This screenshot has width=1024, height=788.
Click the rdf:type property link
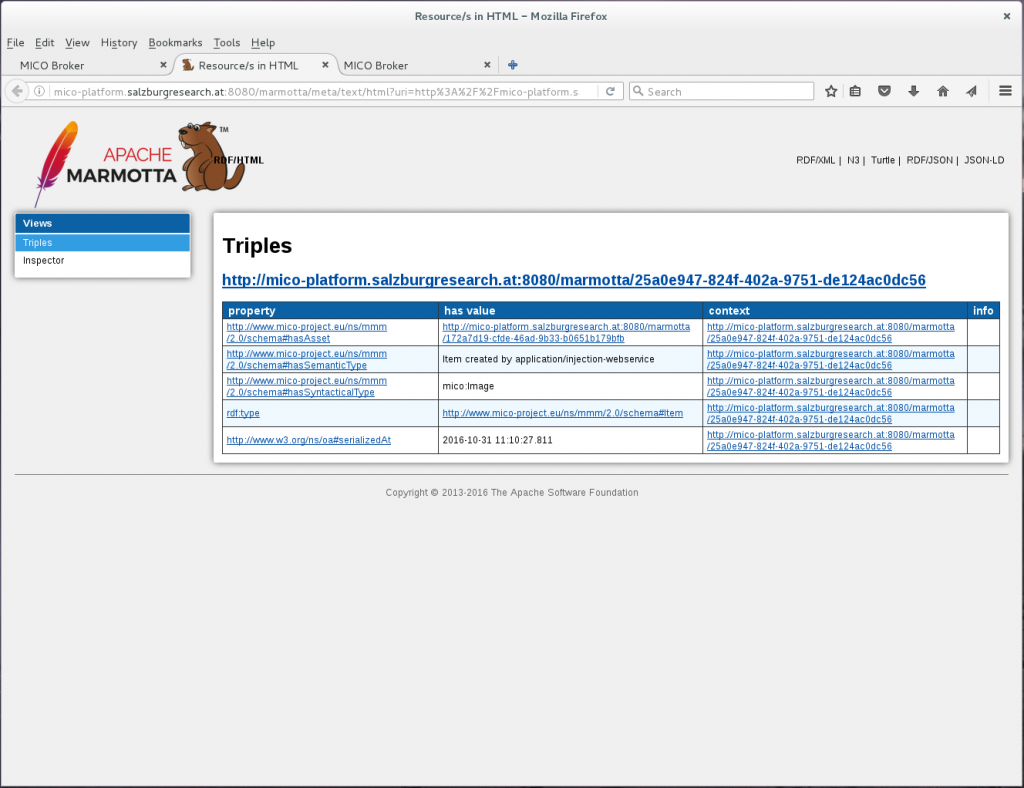point(242,413)
